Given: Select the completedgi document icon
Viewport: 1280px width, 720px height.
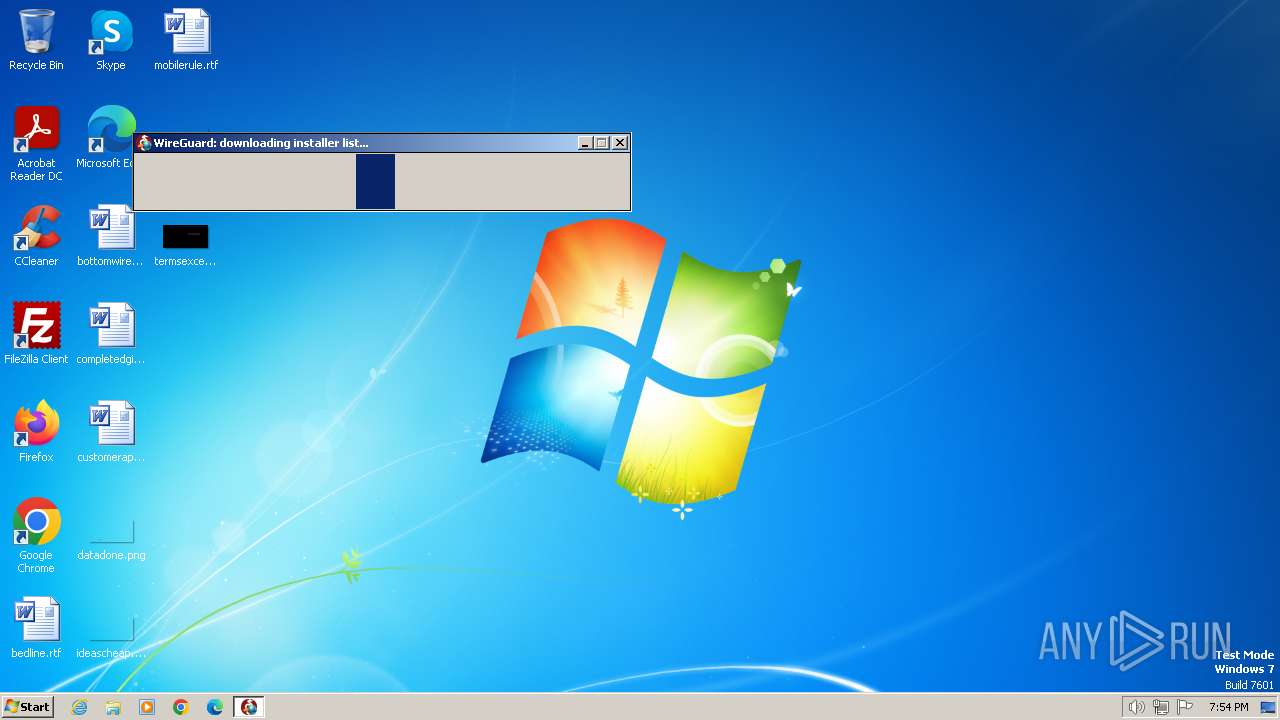Looking at the screenshot, I should point(111,334).
